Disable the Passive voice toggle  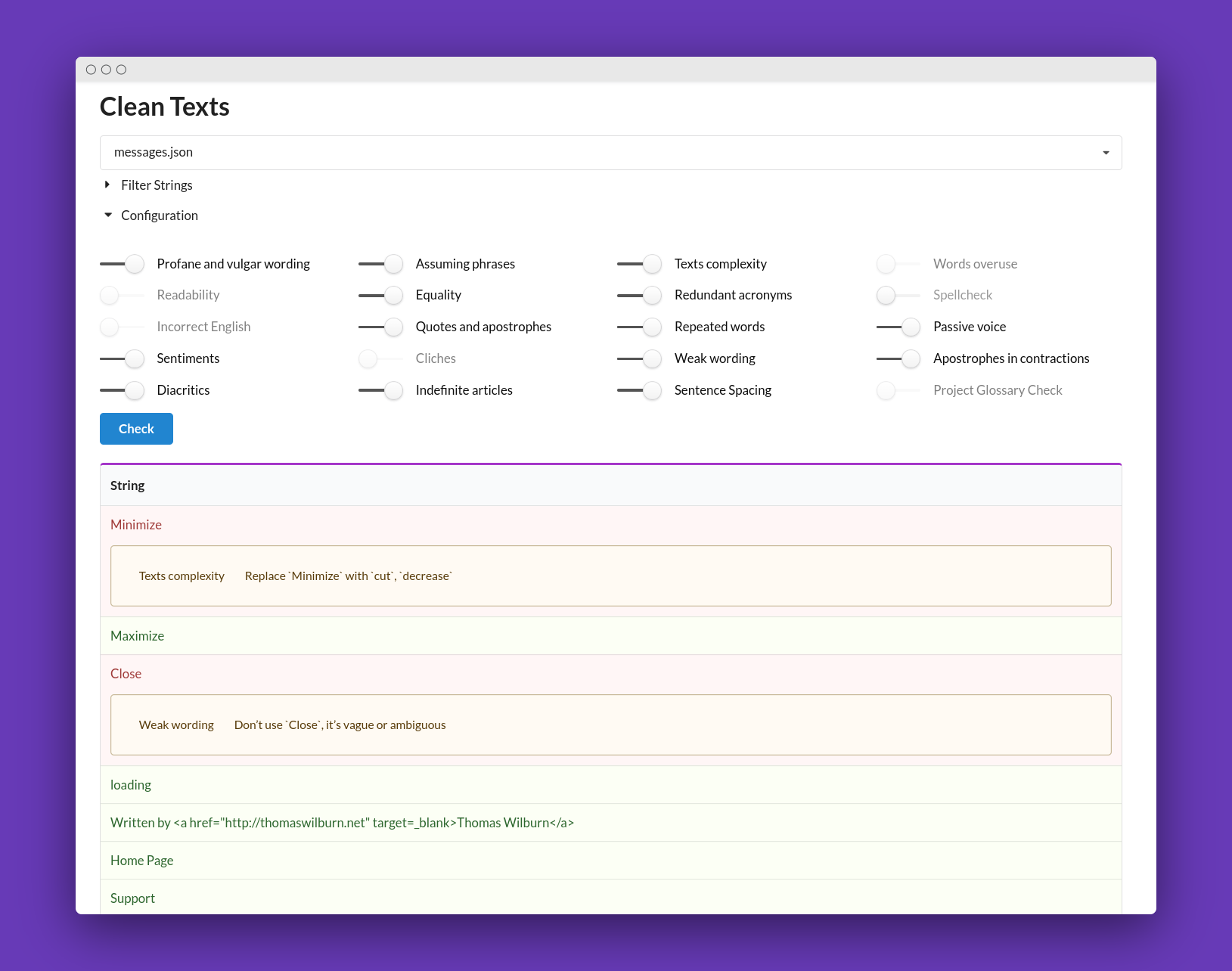898,327
